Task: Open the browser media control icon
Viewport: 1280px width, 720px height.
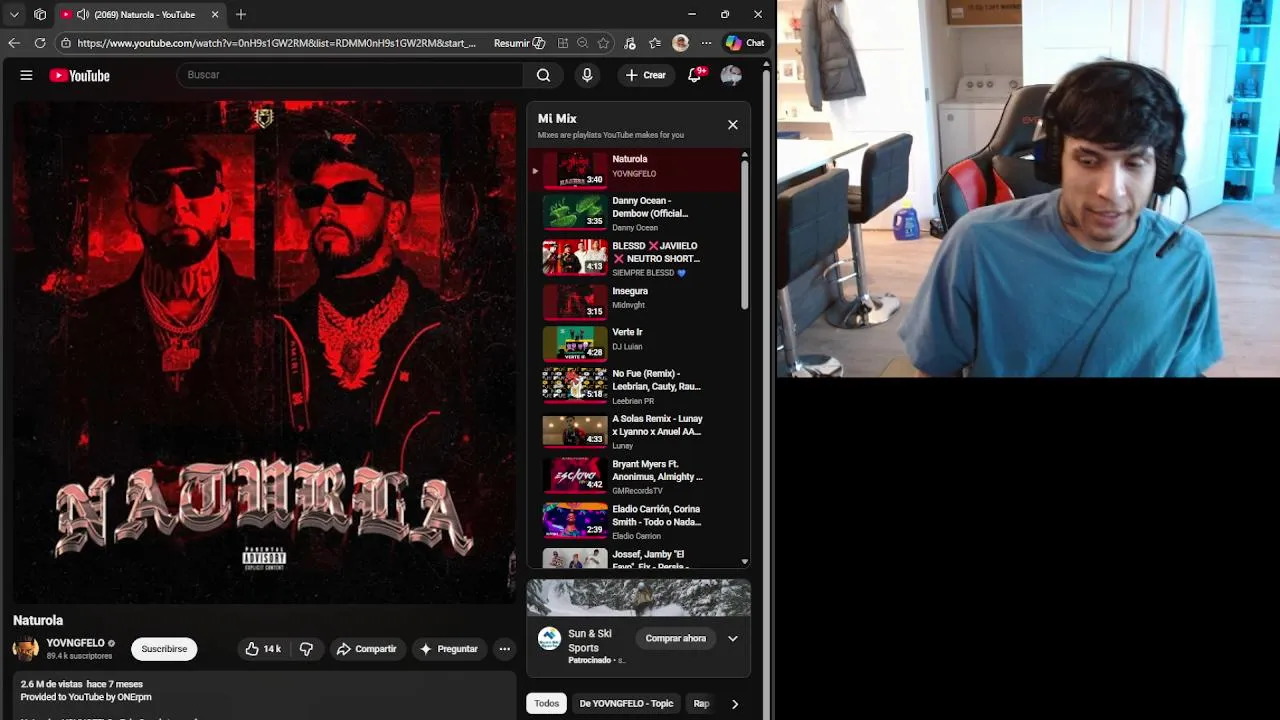Action: (629, 43)
